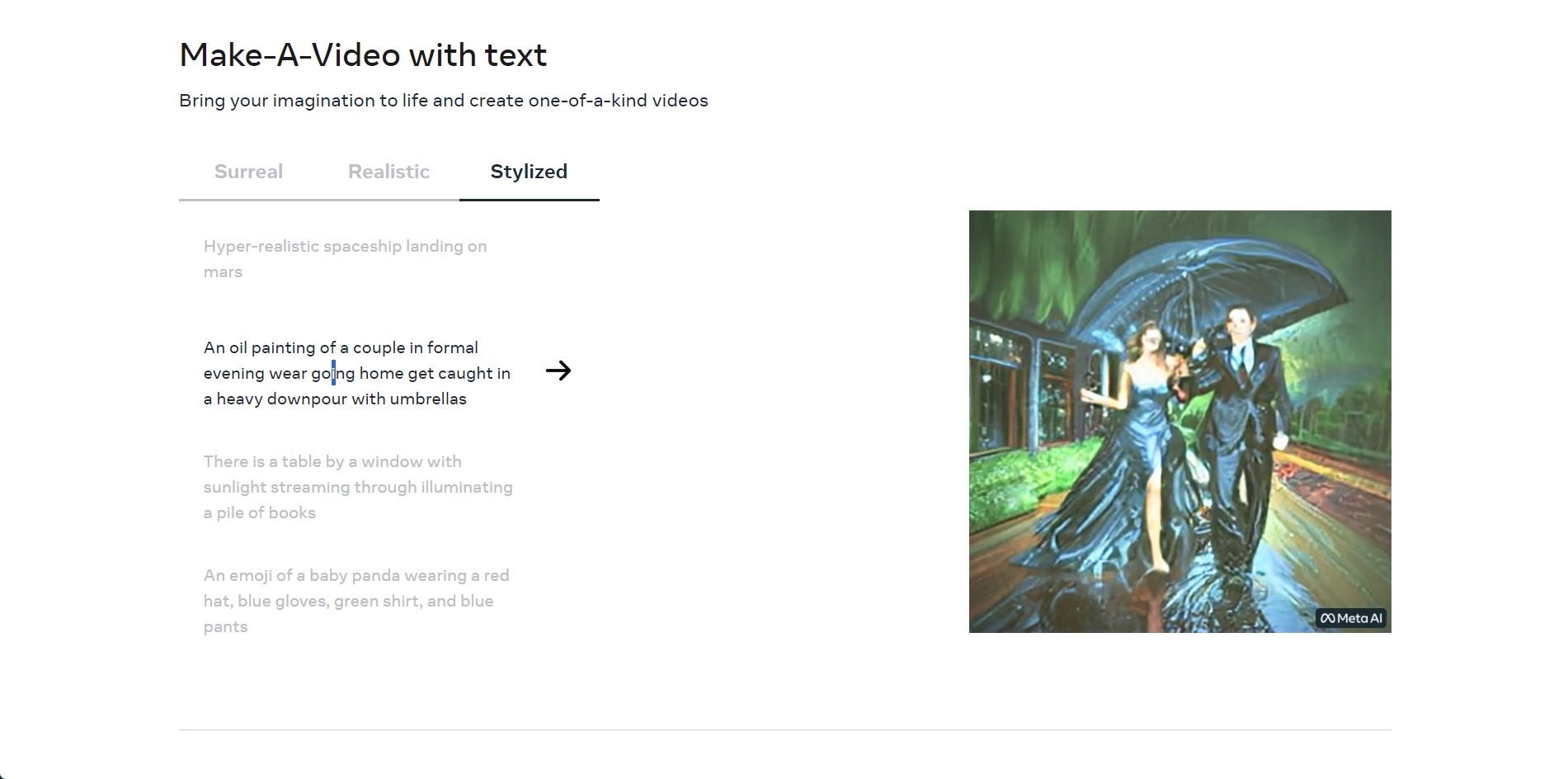Choose the table by a window prompt
The height and width of the screenshot is (779, 1568).
358,487
